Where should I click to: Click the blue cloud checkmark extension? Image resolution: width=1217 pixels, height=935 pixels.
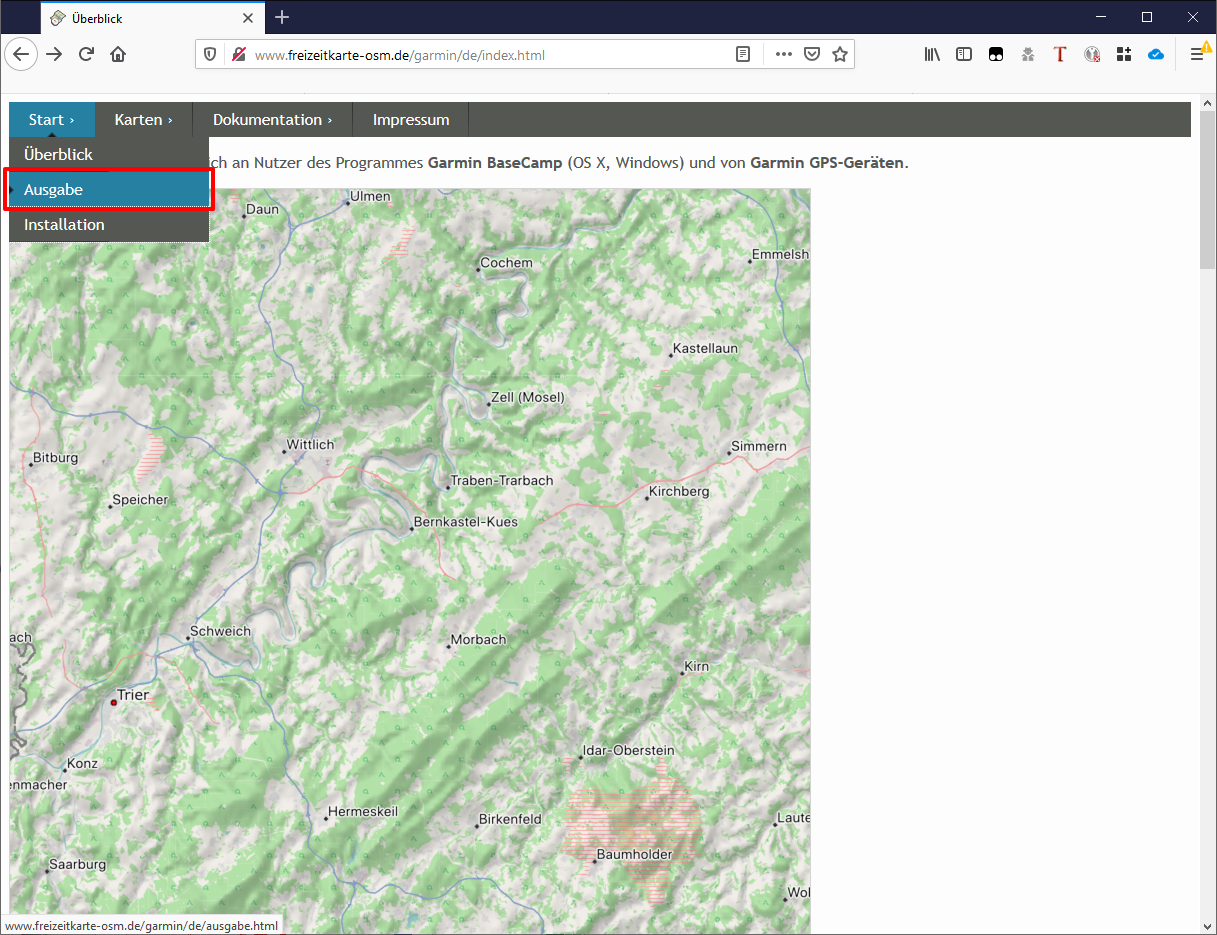point(1156,55)
